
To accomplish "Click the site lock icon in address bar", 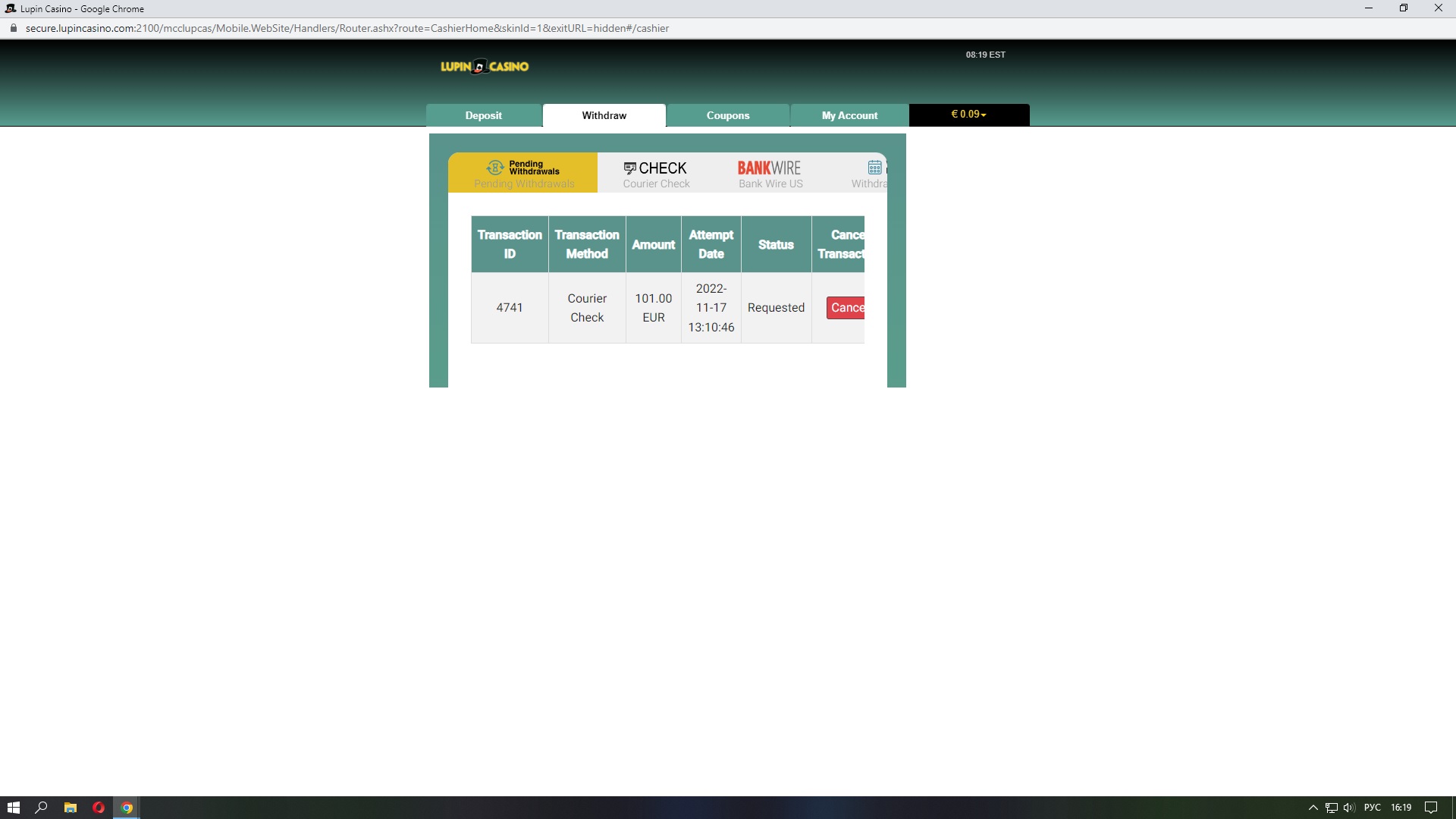I will pyautogui.click(x=13, y=28).
